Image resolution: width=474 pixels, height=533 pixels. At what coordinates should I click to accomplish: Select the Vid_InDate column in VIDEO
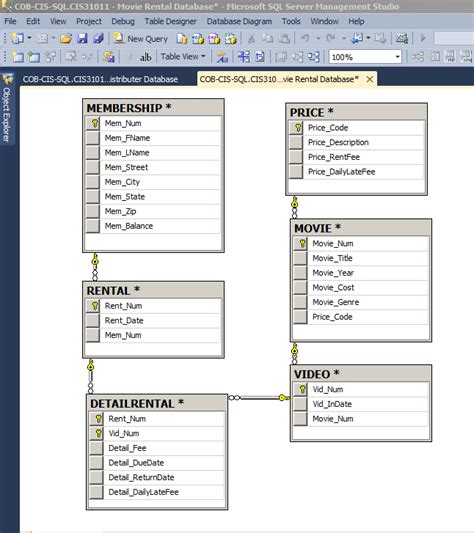pyautogui.click(x=361, y=404)
